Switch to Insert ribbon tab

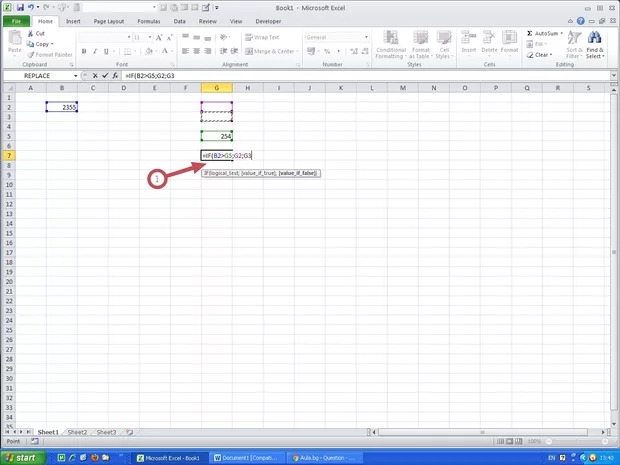(73, 21)
